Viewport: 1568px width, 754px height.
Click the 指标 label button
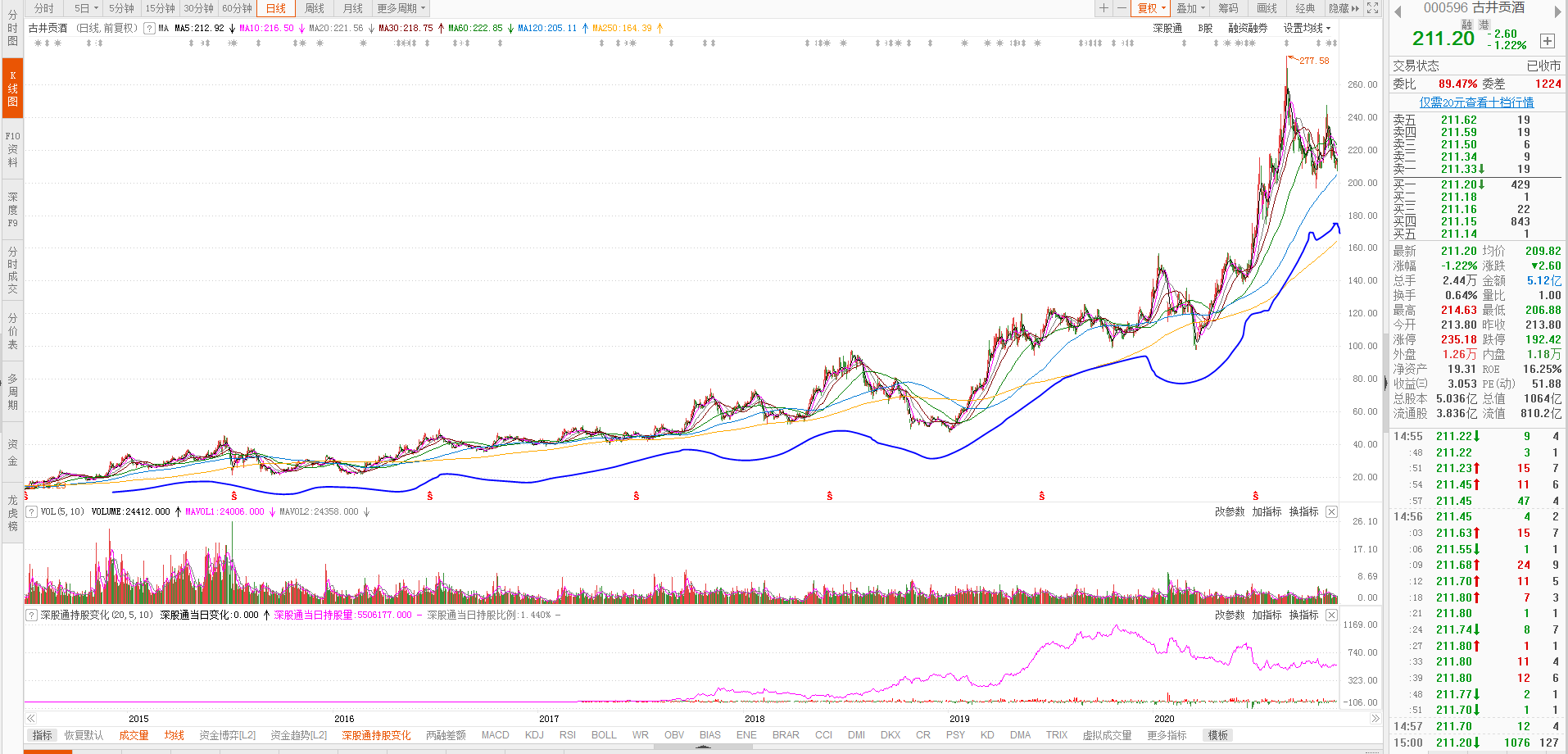coord(42,735)
